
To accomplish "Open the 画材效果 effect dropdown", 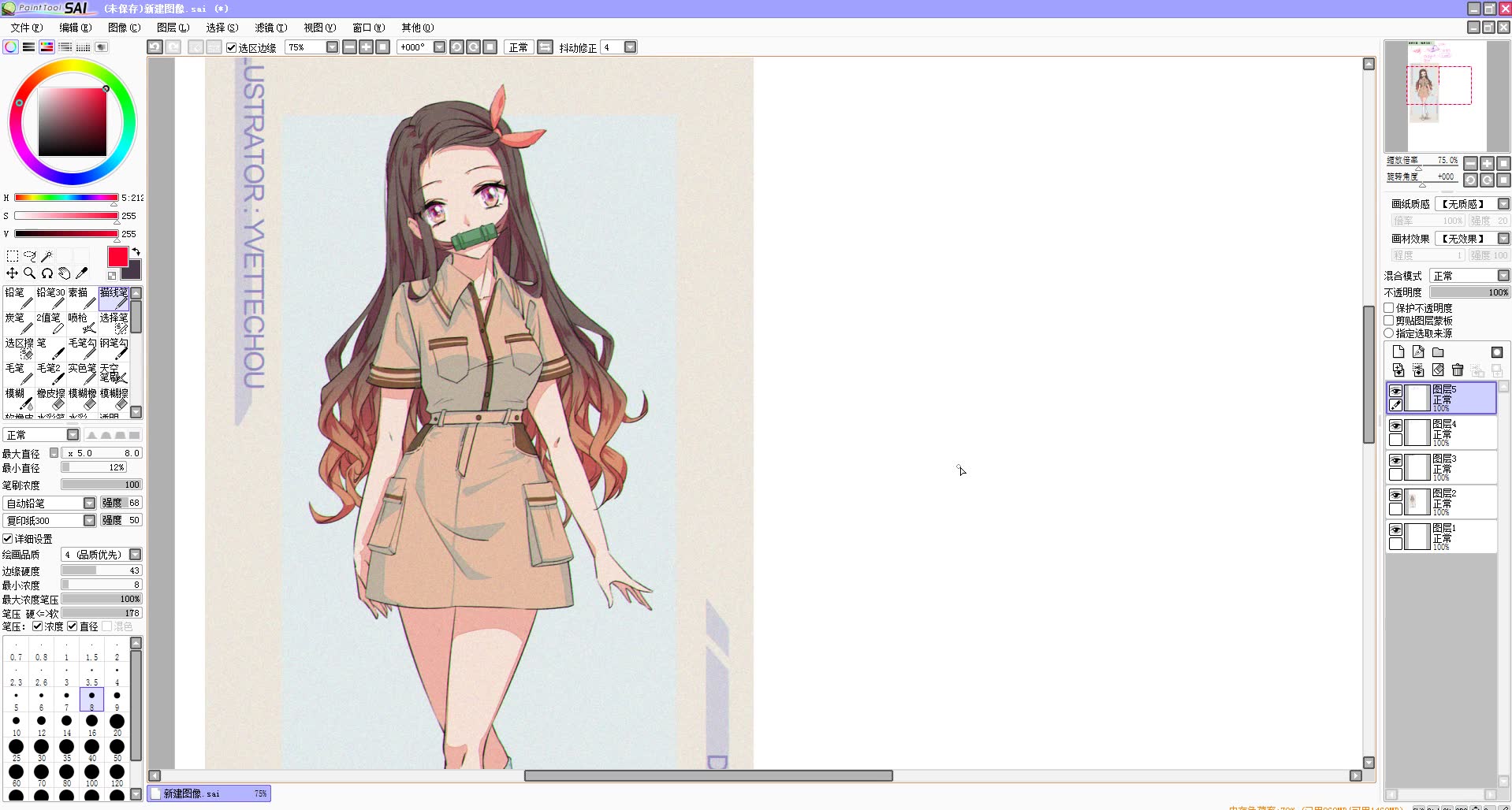I will click(1503, 239).
